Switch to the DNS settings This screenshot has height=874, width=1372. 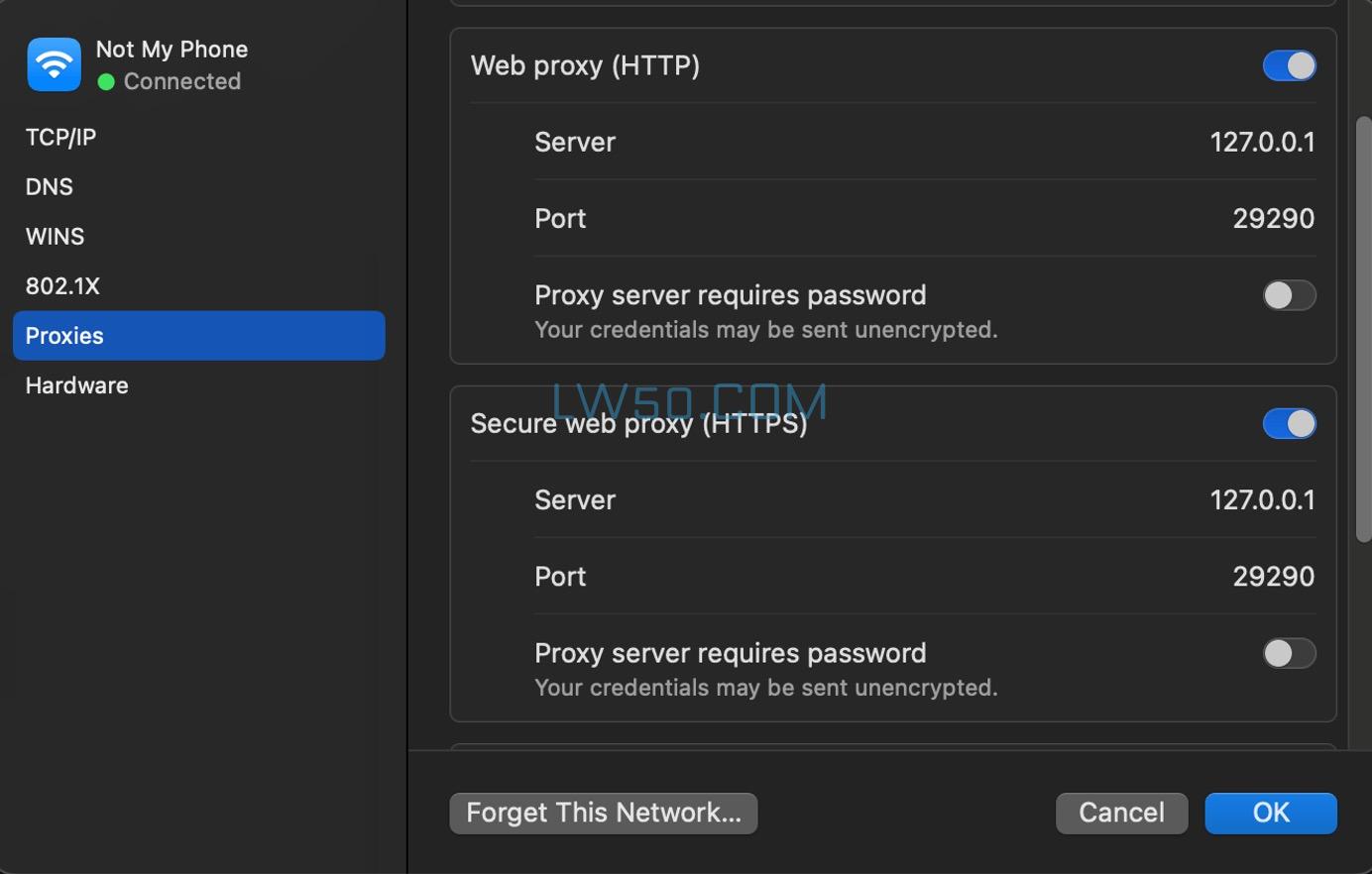coord(50,187)
